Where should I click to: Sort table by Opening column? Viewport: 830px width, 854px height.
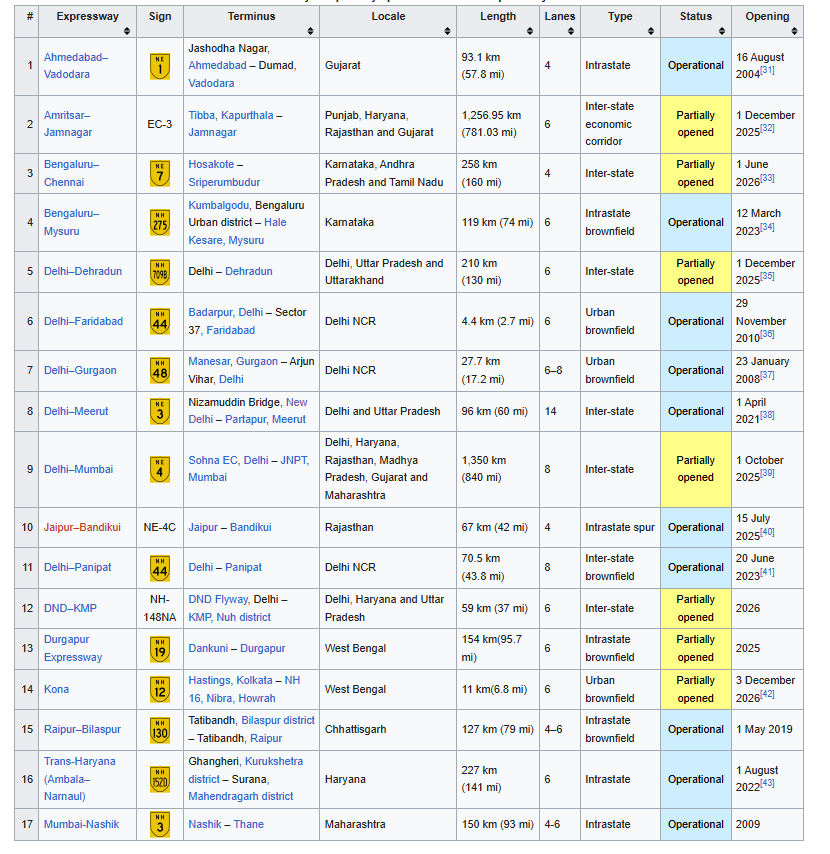pyautogui.click(x=794, y=31)
